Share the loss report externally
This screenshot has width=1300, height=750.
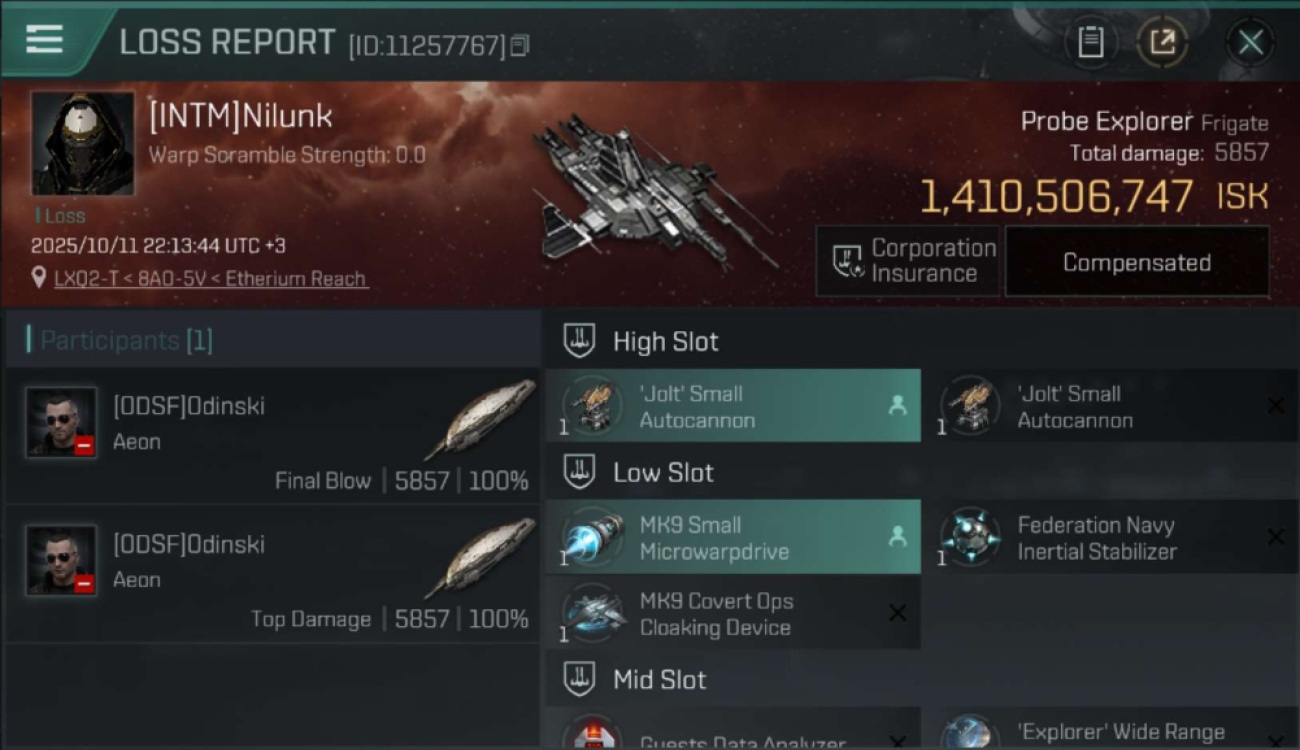point(1162,42)
